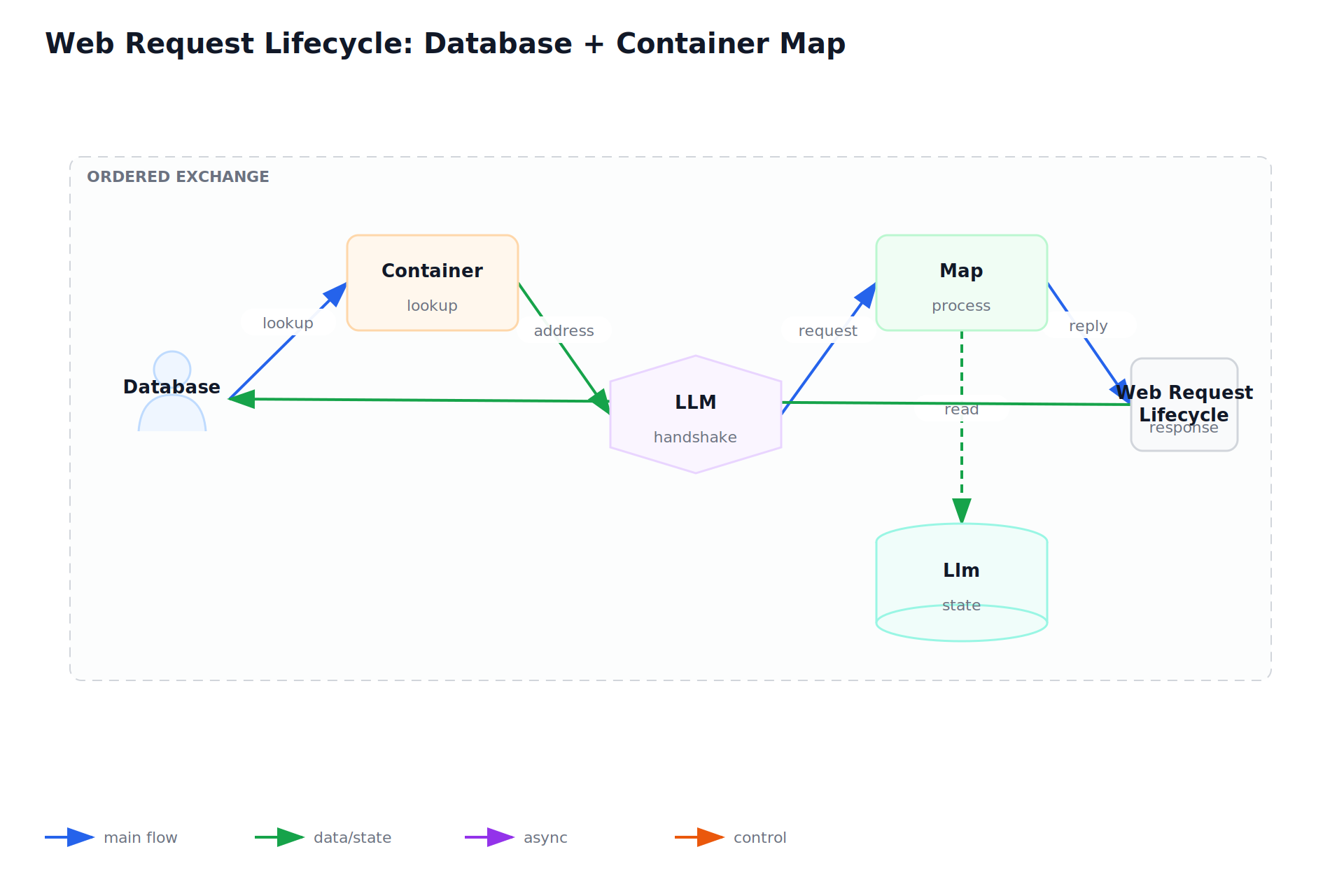Click the blue arrowhead entering Container node

click(x=337, y=293)
